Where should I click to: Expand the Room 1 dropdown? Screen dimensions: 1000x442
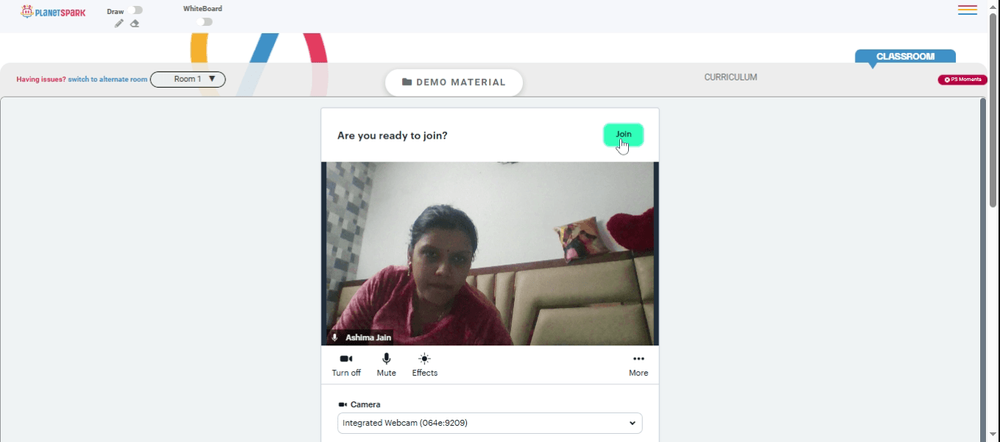[x=188, y=80]
